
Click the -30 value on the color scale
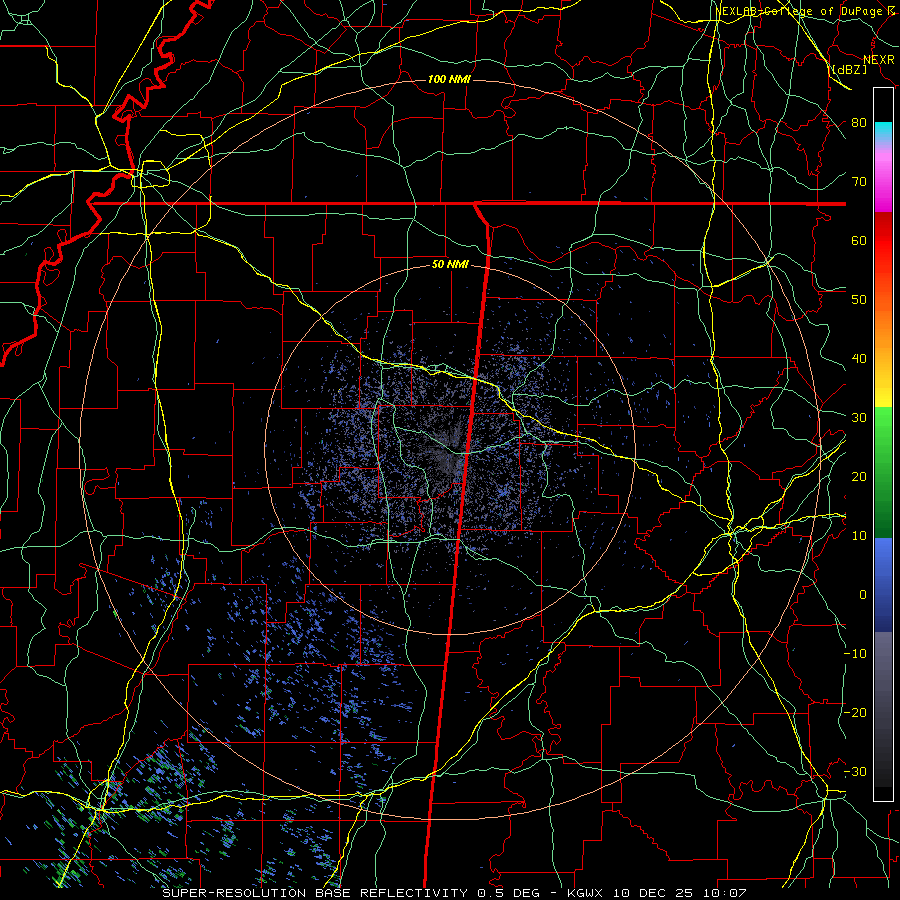(855, 772)
